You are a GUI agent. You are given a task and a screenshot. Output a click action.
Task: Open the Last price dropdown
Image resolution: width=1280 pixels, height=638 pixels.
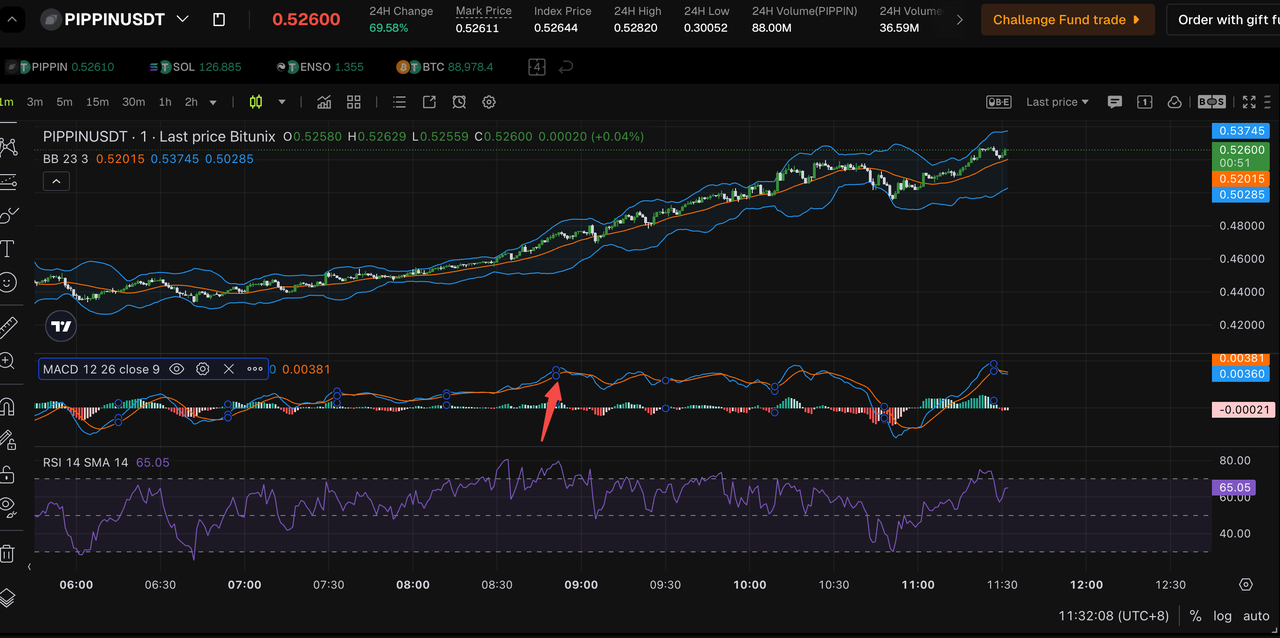coord(1056,101)
